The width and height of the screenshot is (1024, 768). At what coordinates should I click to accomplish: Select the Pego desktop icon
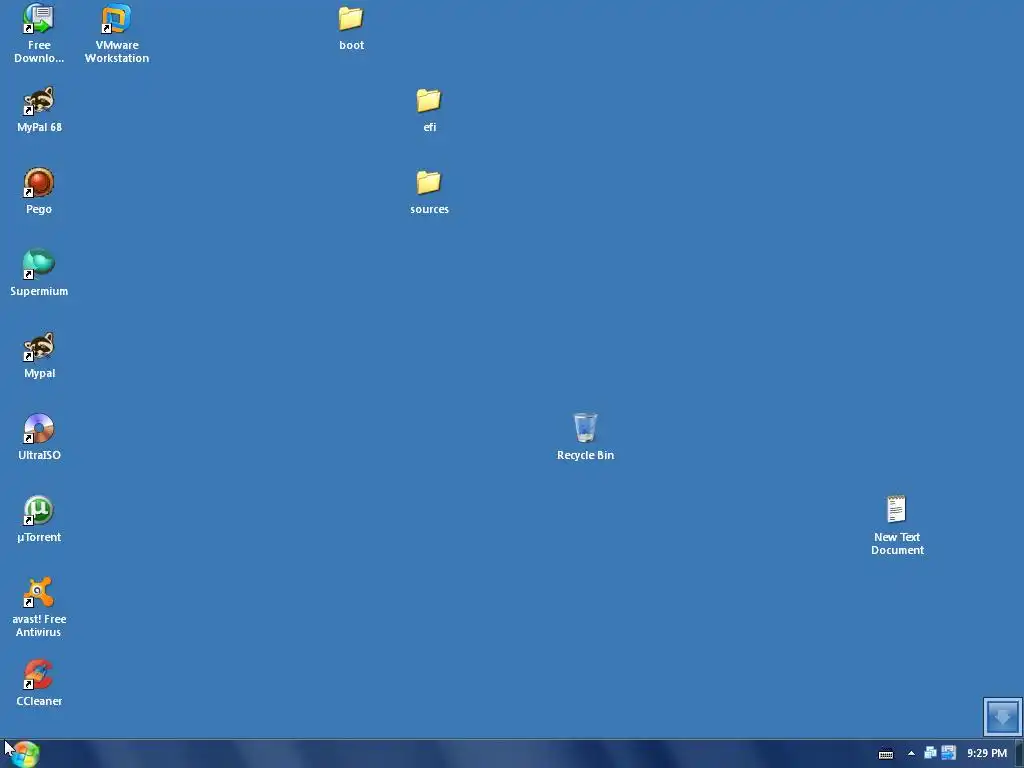[39, 191]
